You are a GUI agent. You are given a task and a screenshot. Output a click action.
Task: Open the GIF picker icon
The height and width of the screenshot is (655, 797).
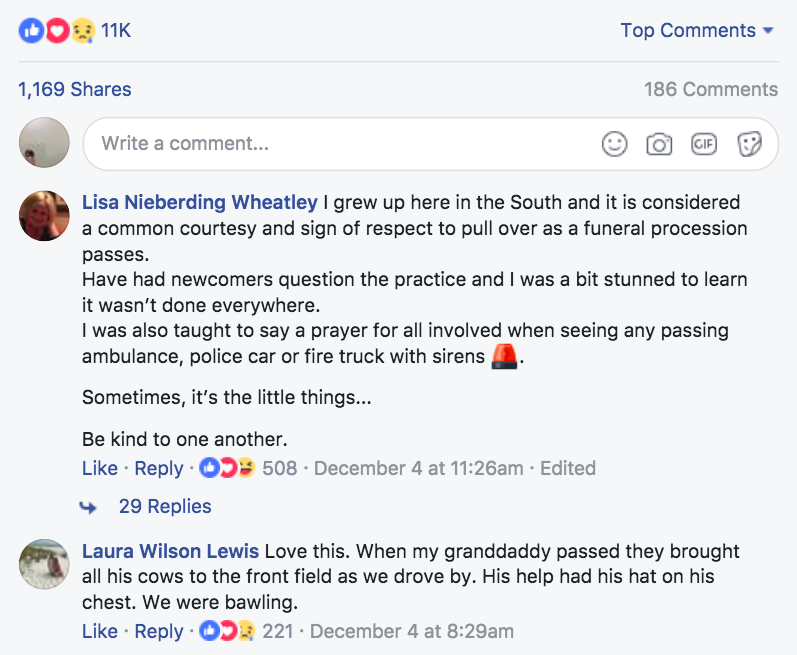click(704, 144)
